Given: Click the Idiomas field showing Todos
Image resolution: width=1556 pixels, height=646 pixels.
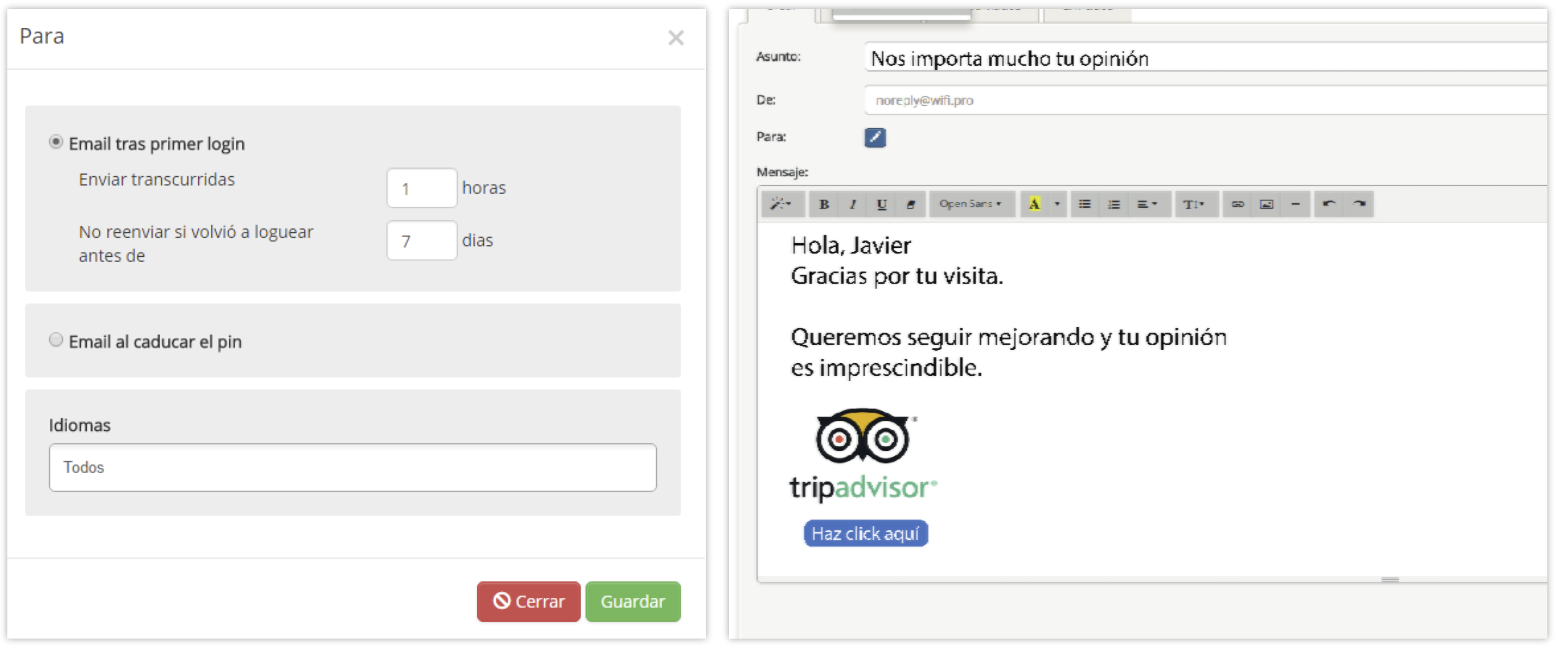Looking at the screenshot, I should pyautogui.click(x=352, y=467).
